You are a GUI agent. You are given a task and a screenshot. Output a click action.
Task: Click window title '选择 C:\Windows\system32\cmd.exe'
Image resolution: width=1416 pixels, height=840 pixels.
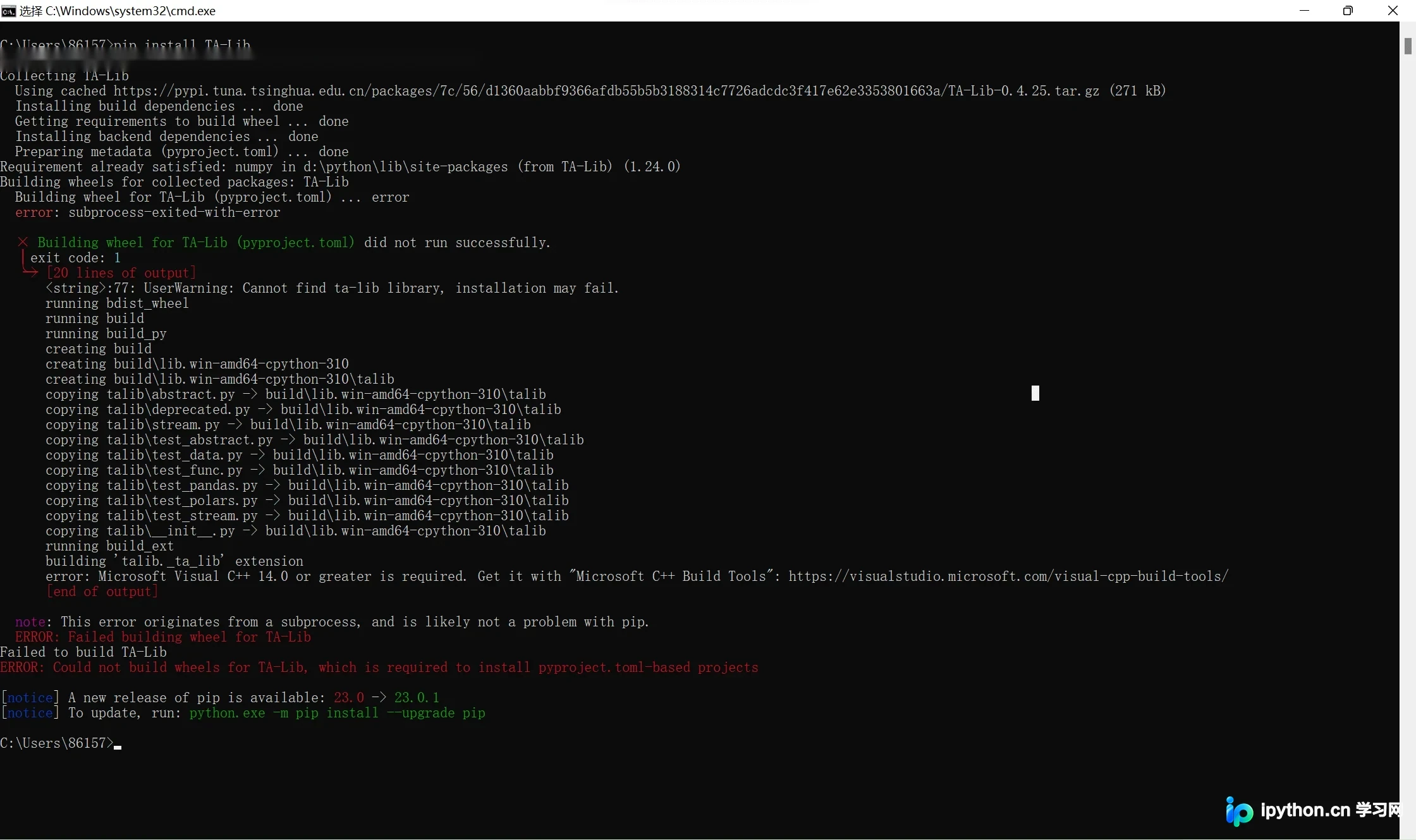tap(118, 11)
